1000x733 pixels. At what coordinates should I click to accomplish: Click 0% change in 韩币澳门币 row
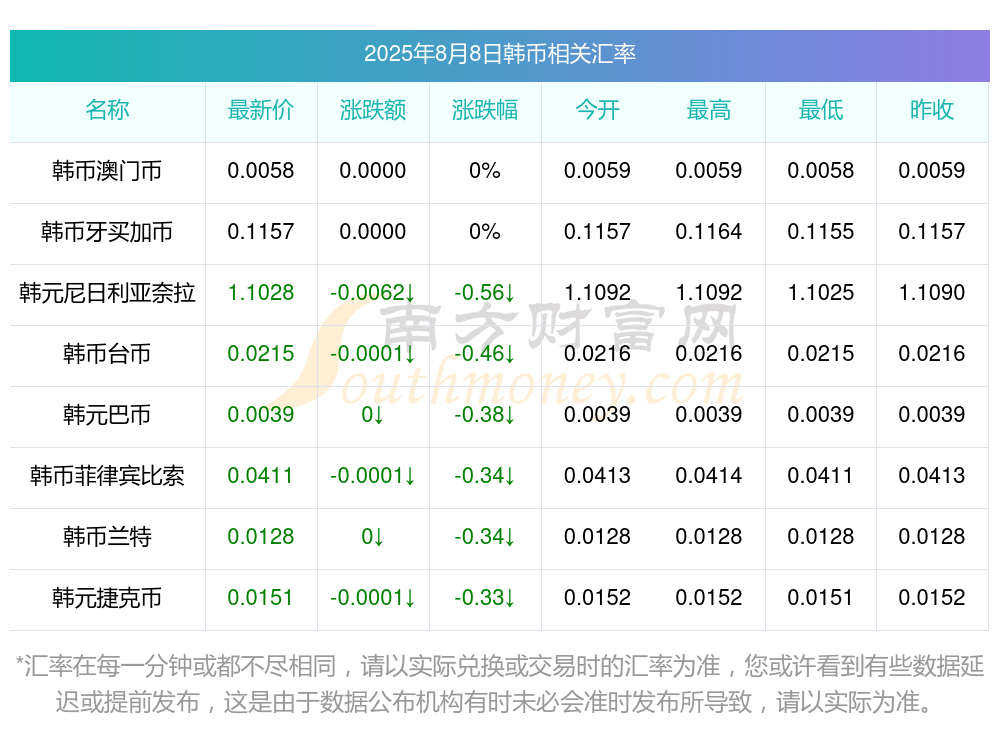tap(484, 170)
